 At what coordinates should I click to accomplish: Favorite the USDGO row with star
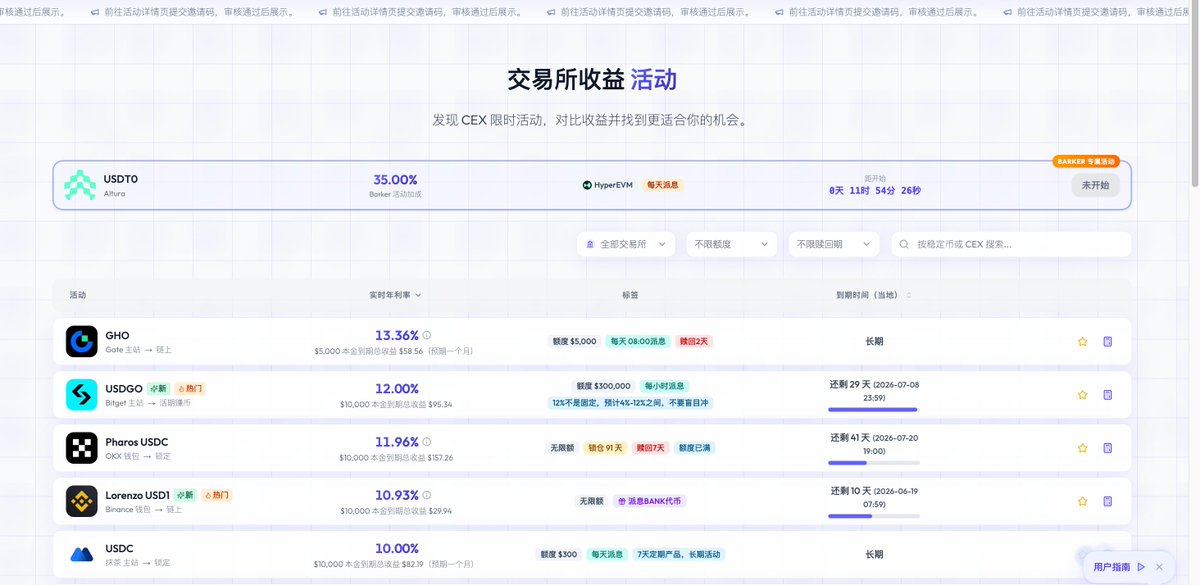pyautogui.click(x=1082, y=395)
